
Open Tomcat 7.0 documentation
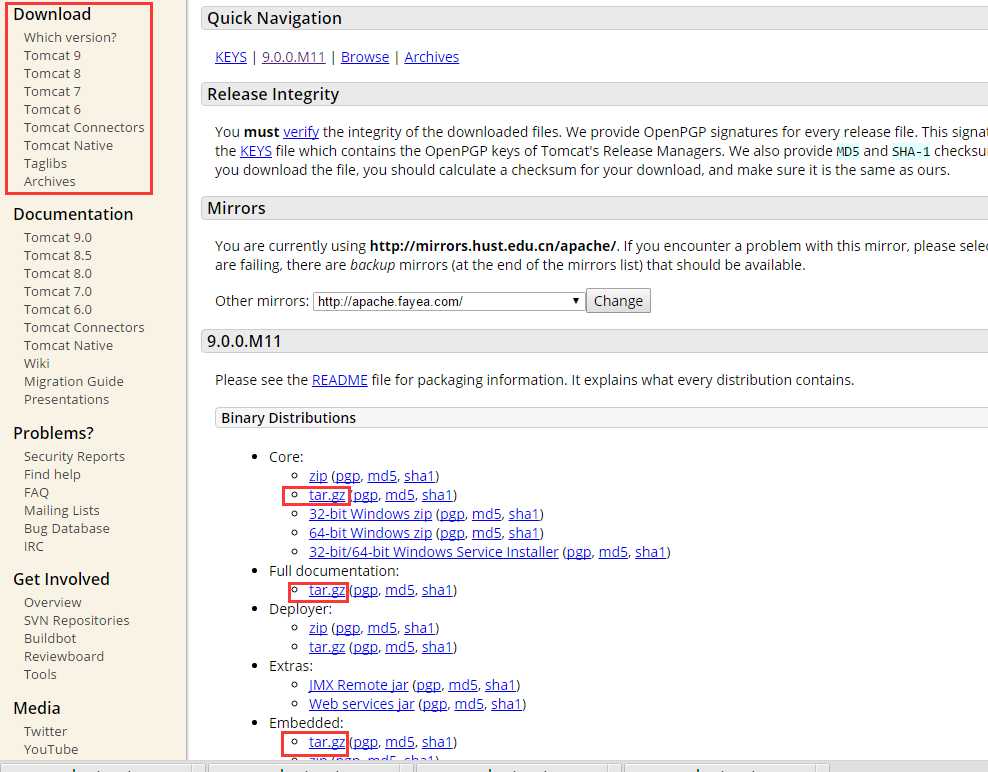[58, 291]
